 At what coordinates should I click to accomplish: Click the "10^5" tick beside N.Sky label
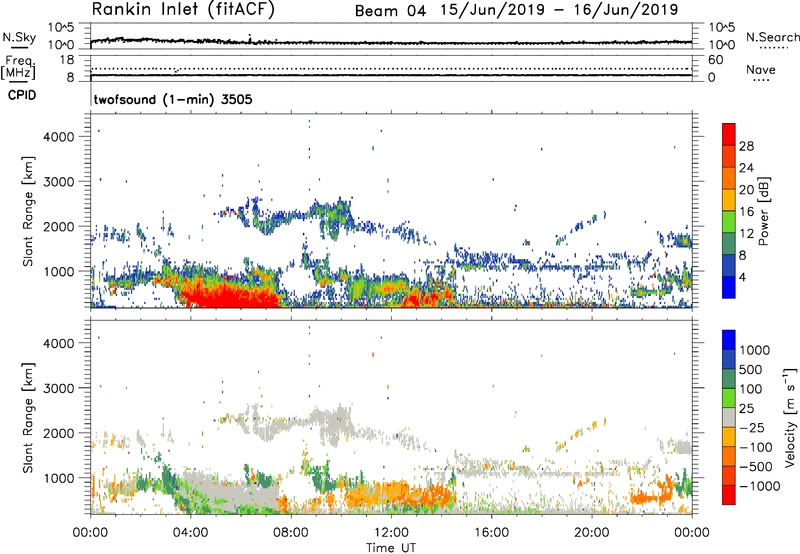61,27
